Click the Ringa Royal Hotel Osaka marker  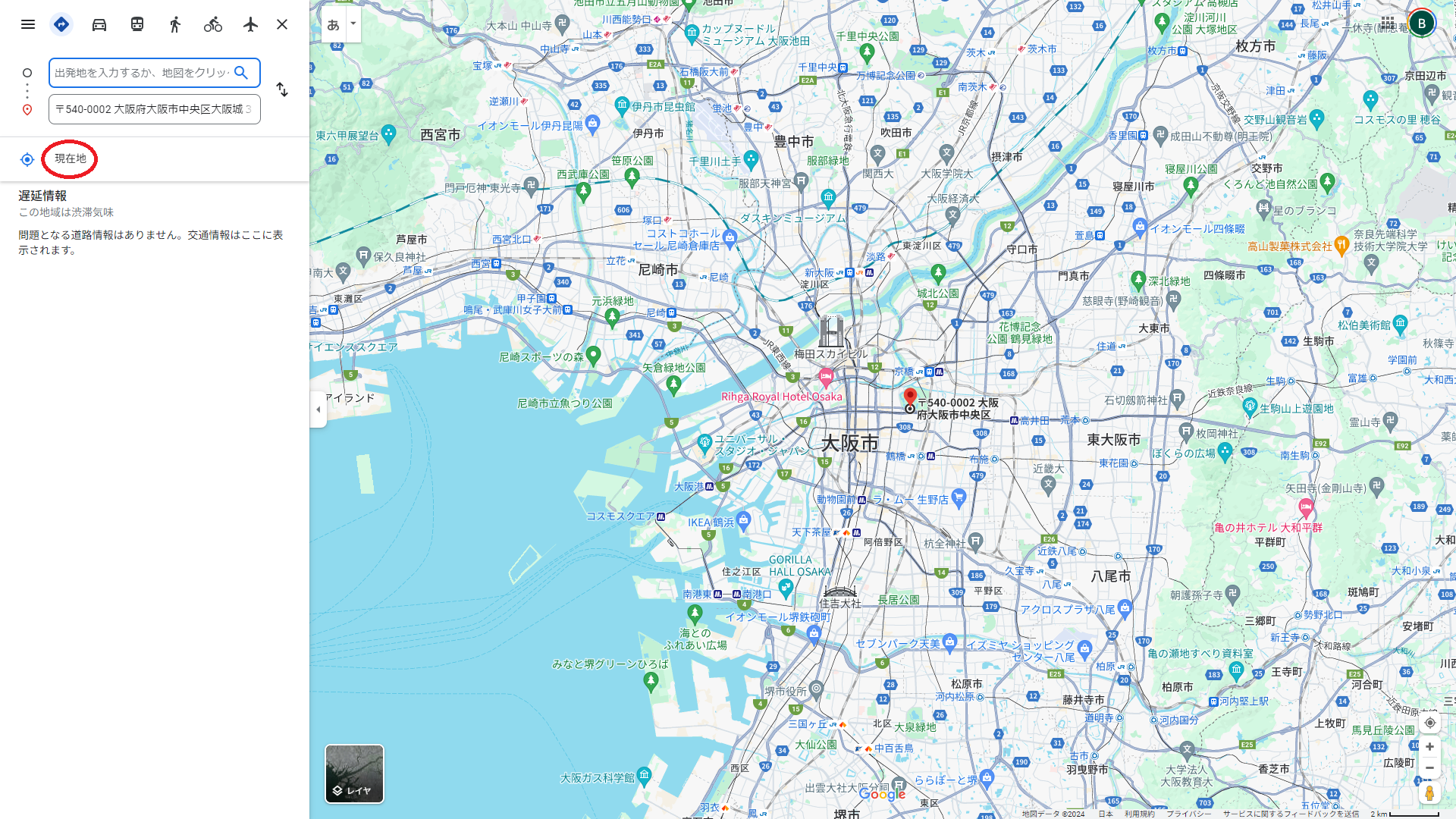pyautogui.click(x=826, y=376)
